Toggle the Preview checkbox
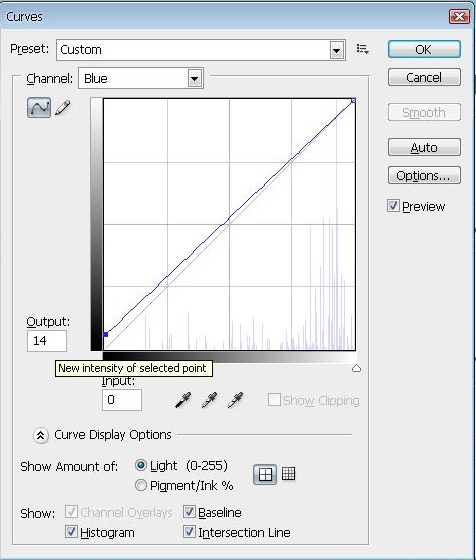This screenshot has width=476, height=560. pos(393,206)
